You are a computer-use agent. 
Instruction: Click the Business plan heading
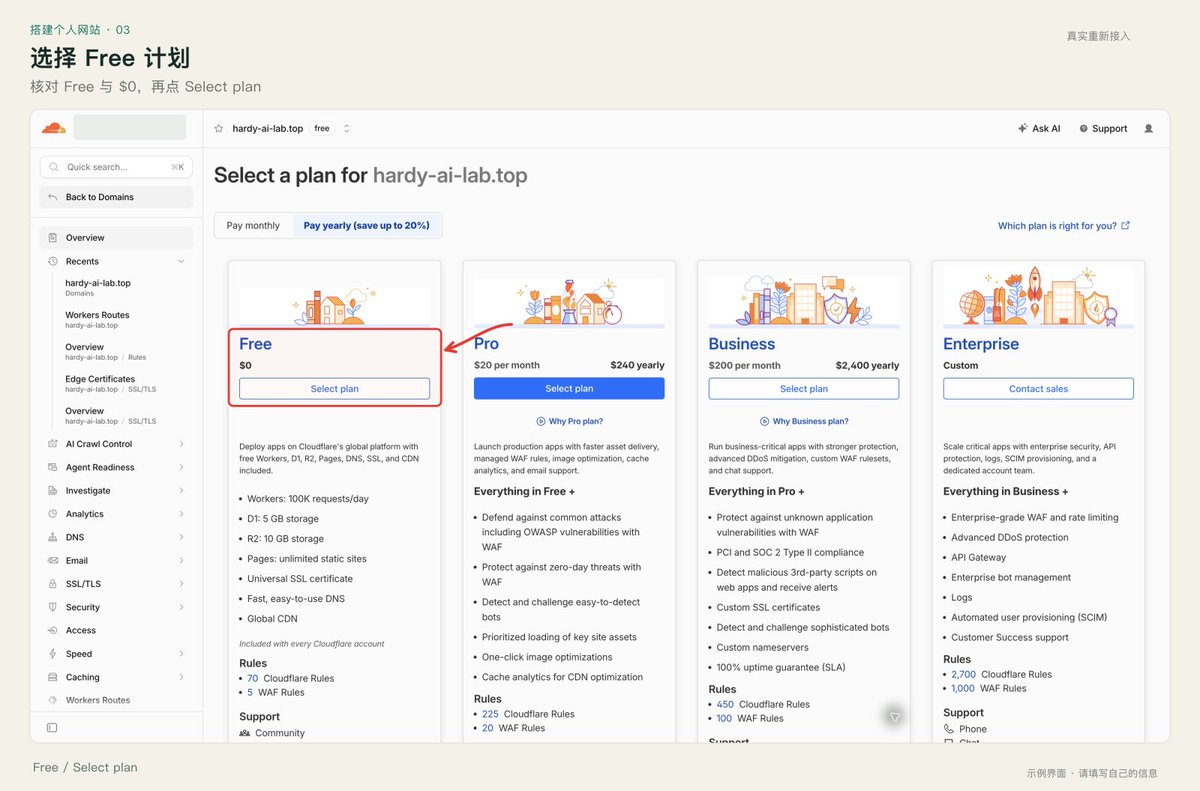742,344
